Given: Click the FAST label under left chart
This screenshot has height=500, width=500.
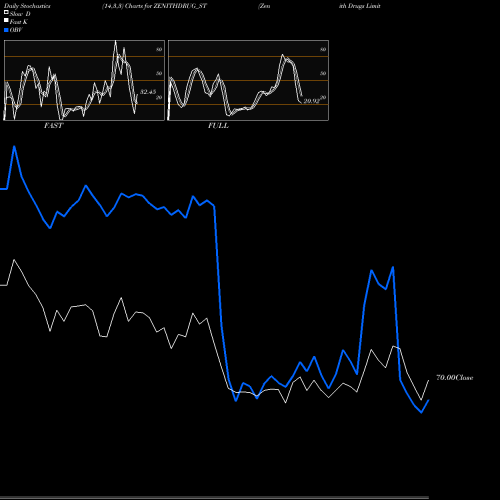Looking at the screenshot, I should (x=53, y=126).
